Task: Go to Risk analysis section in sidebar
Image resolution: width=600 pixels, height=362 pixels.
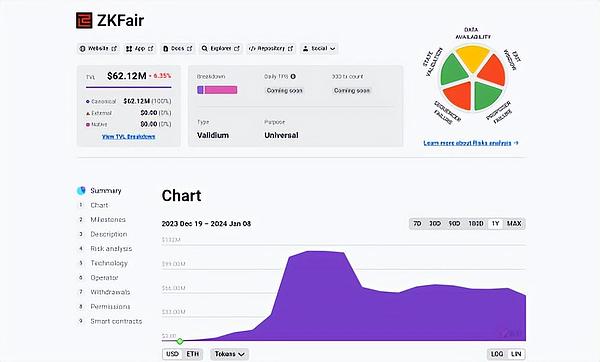Action: pyautogui.click(x=111, y=249)
